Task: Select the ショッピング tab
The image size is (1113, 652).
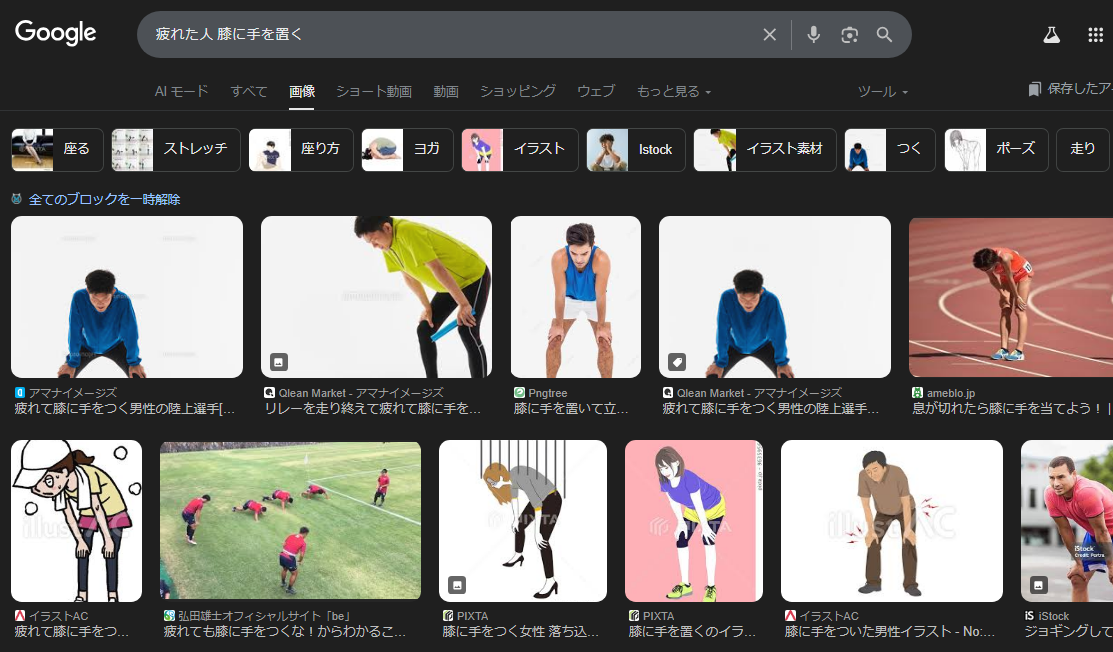Action: tap(518, 92)
